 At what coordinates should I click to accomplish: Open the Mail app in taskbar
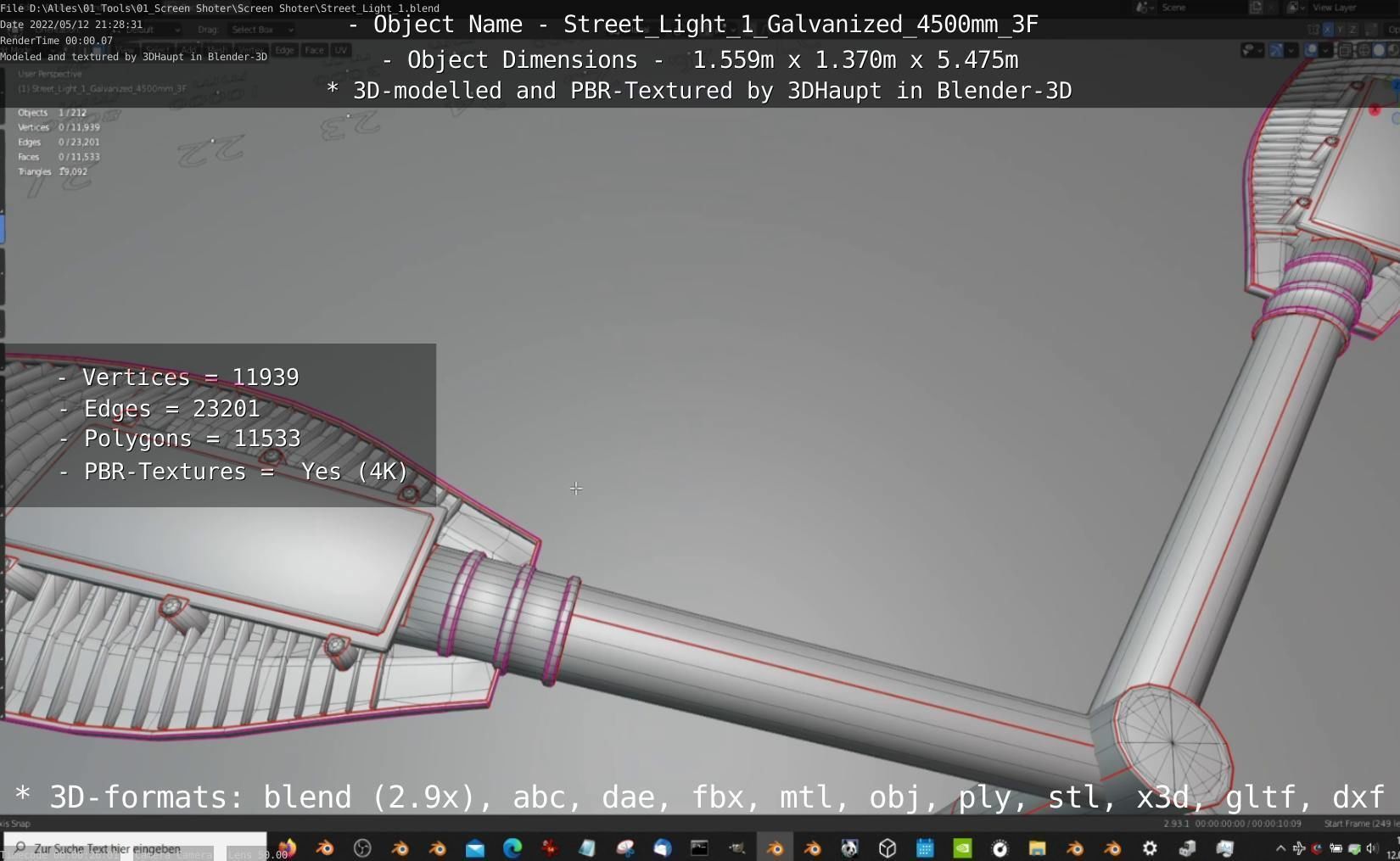(x=475, y=847)
